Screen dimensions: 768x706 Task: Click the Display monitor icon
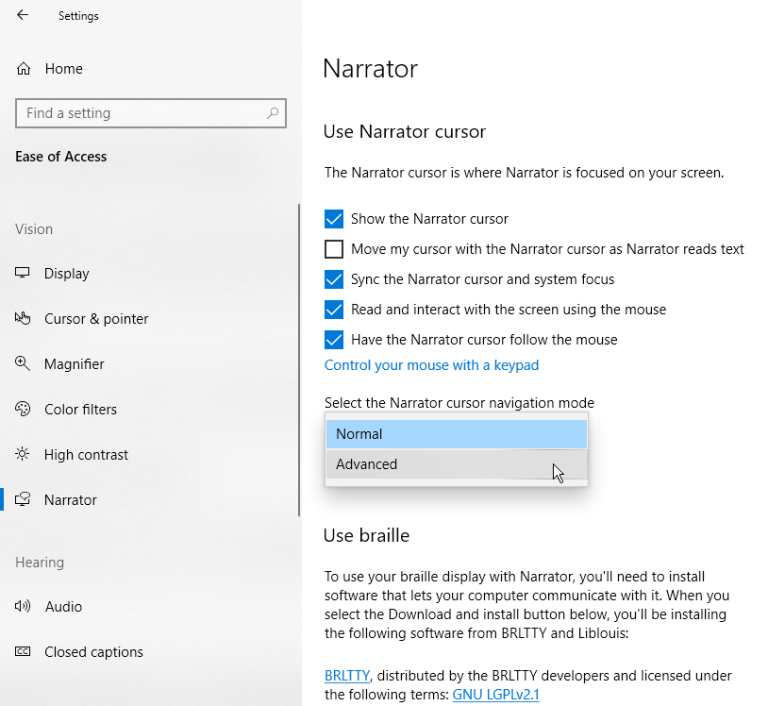pyautogui.click(x=23, y=273)
